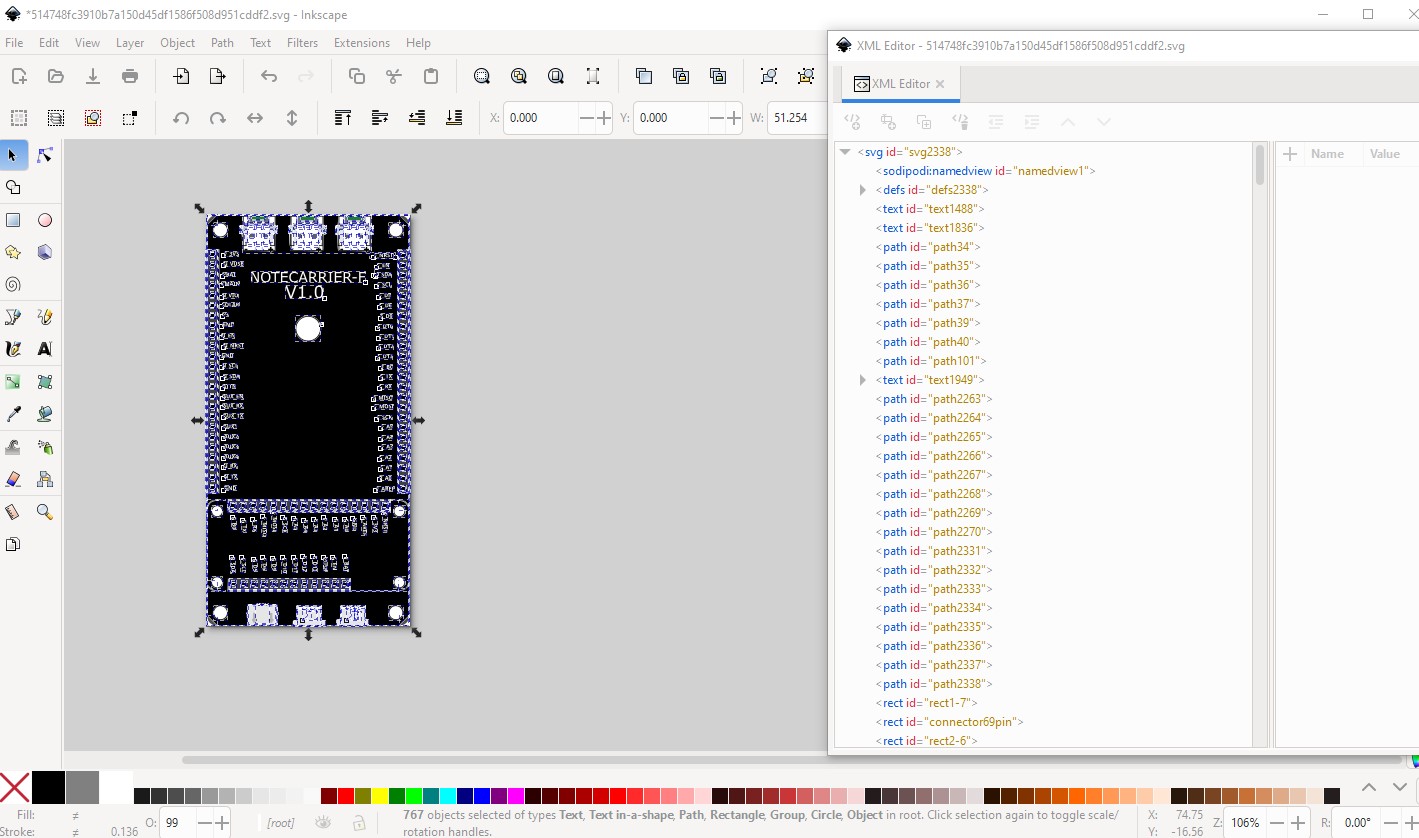Pick the yellow palette swatch
This screenshot has width=1419, height=838.
click(379, 796)
